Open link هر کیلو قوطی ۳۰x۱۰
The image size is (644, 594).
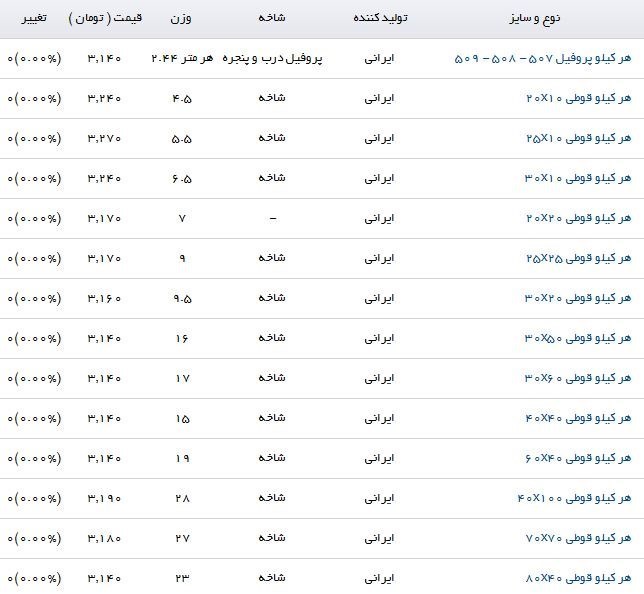pyautogui.click(x=578, y=179)
